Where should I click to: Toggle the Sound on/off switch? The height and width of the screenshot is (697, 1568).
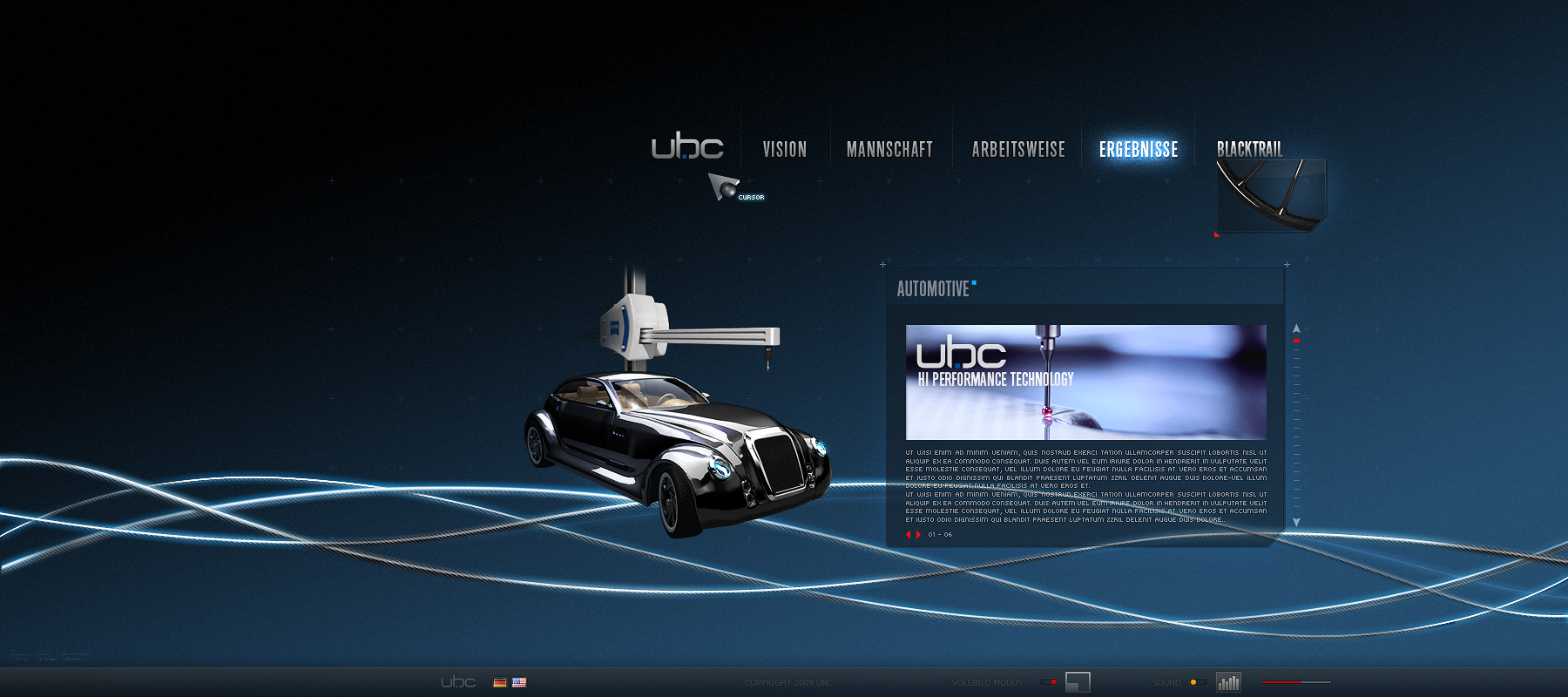pos(1198,682)
